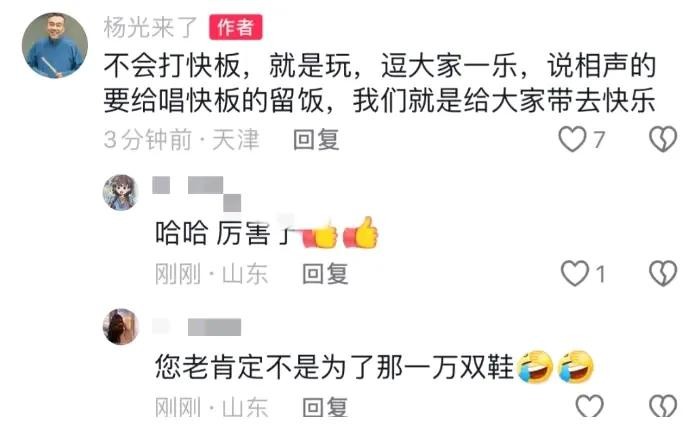
Task: Tap the 不会打快板 comment text
Action: click(x=380, y=83)
